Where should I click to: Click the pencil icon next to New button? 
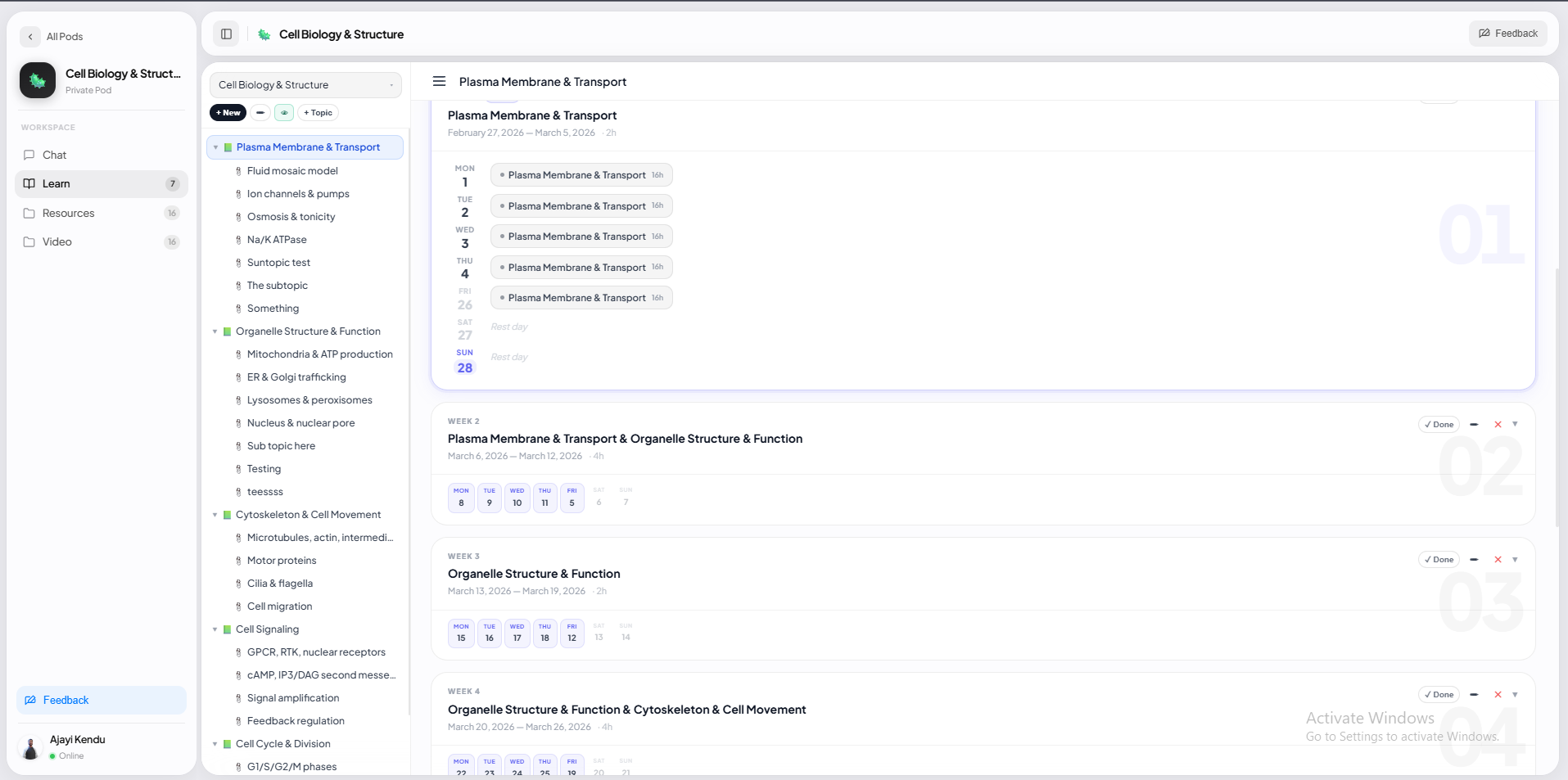pyautogui.click(x=260, y=113)
